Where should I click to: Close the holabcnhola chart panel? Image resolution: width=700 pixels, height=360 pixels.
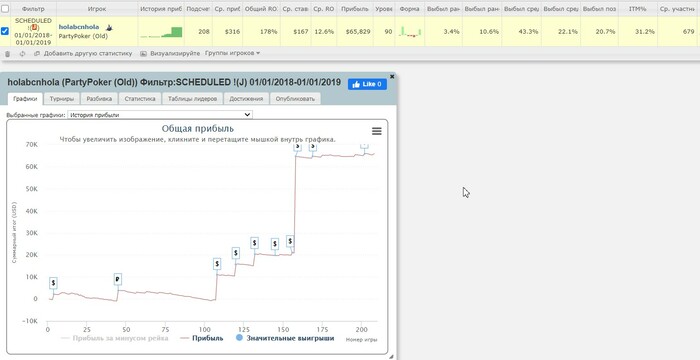(x=392, y=77)
